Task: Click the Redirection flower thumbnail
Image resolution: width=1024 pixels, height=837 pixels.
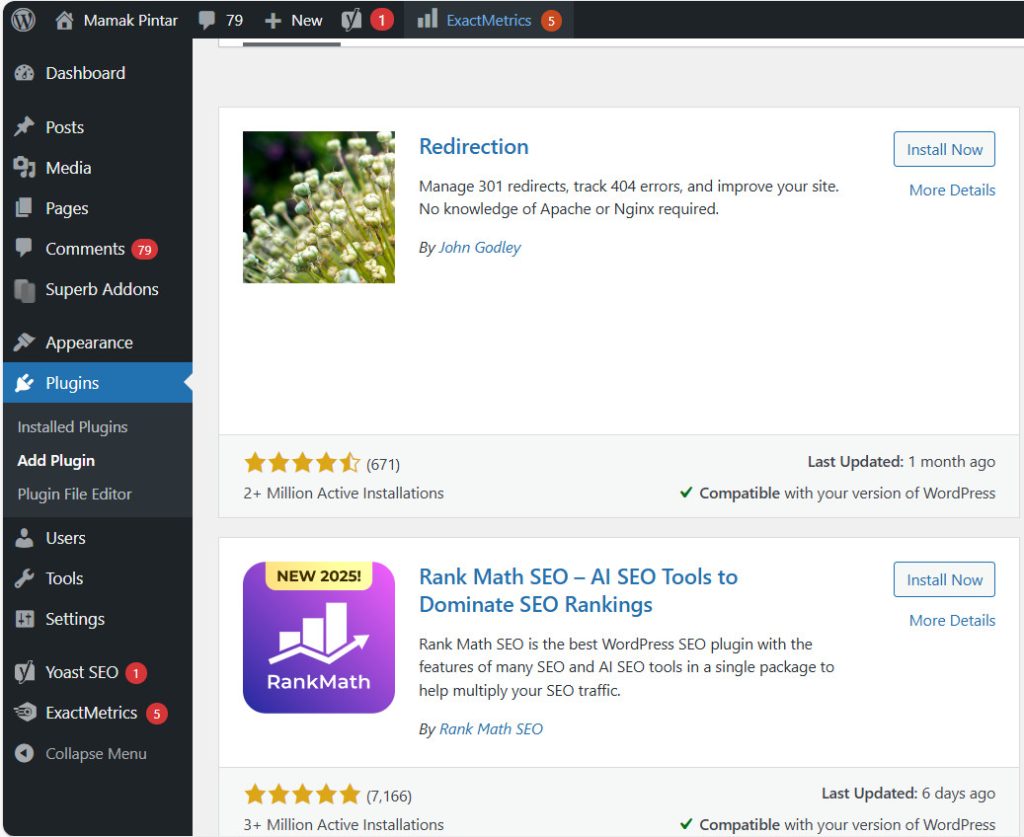Action: [319, 207]
